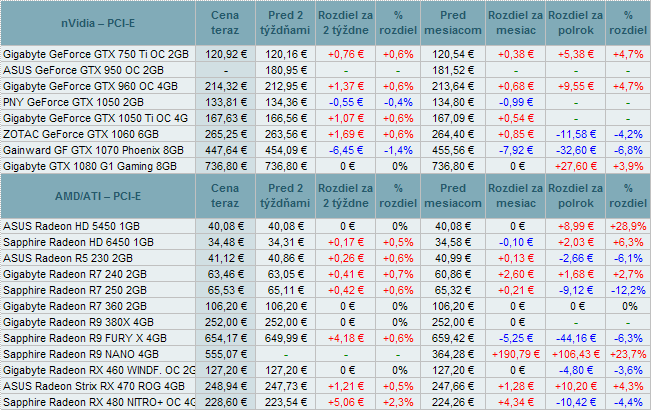Click the Gigabyte GeForce GTX 750 Ti OC 2GB row name
The height and width of the screenshot is (410, 651).
point(96,54)
